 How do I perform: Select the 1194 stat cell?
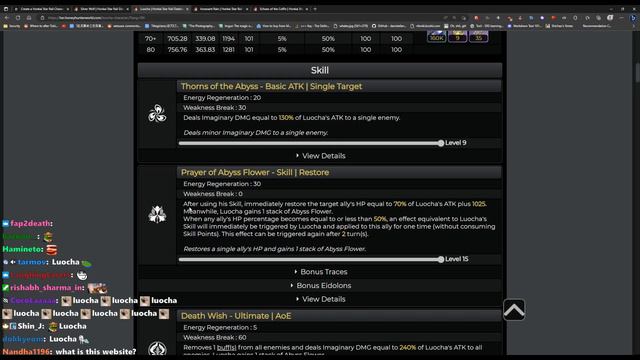tap(229, 39)
